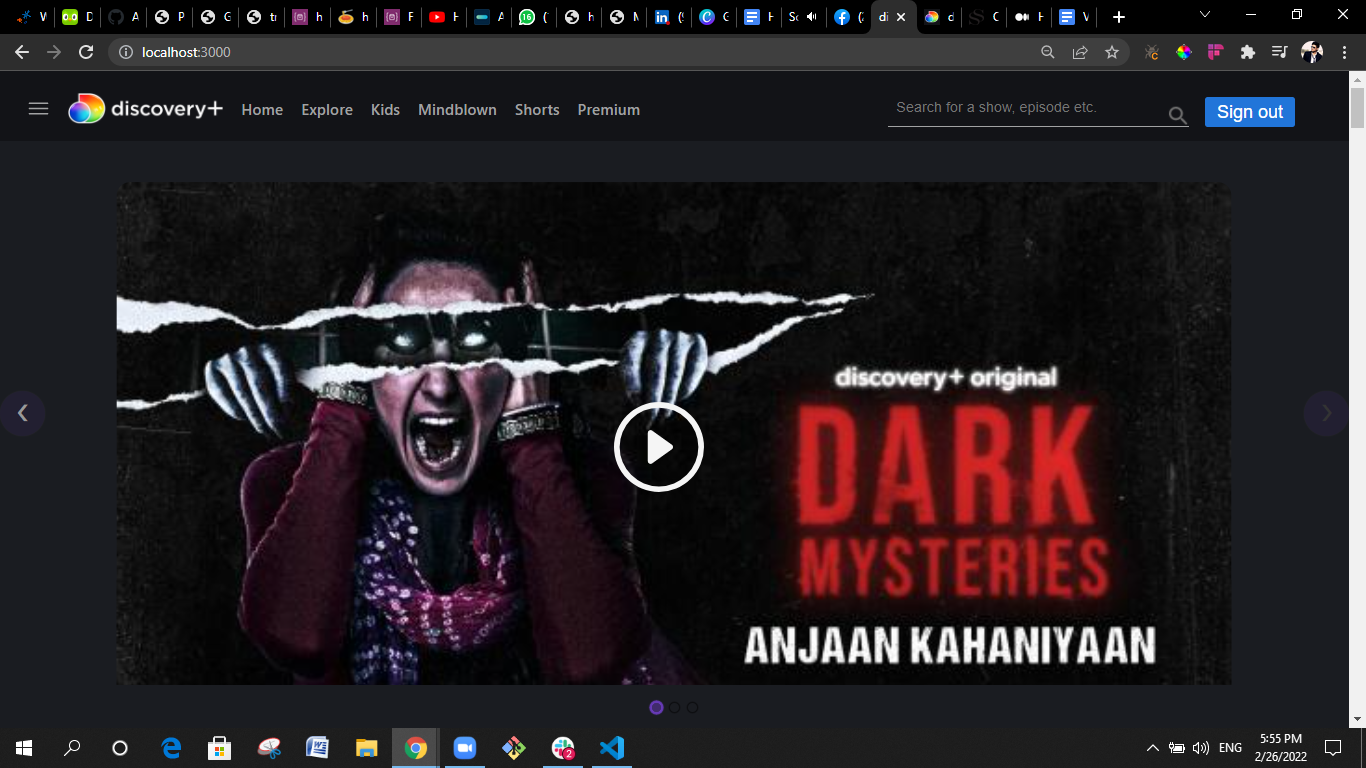Open the Shorts section
The height and width of the screenshot is (768, 1366).
tap(537, 110)
